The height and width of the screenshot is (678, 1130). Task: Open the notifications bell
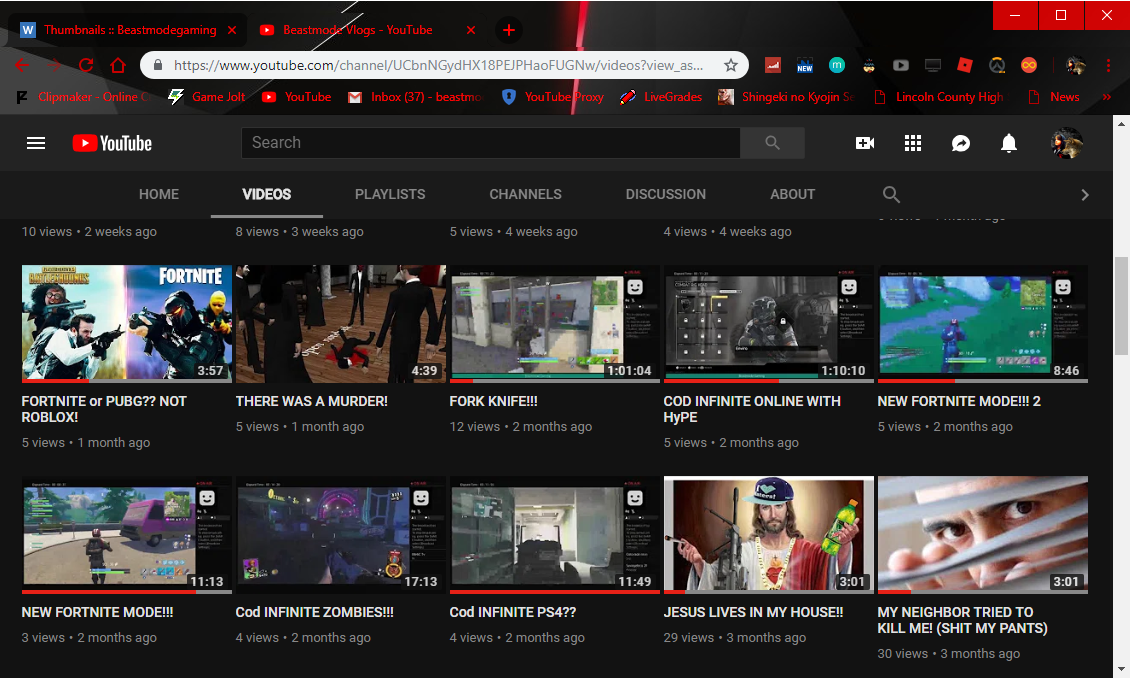[x=1009, y=143]
